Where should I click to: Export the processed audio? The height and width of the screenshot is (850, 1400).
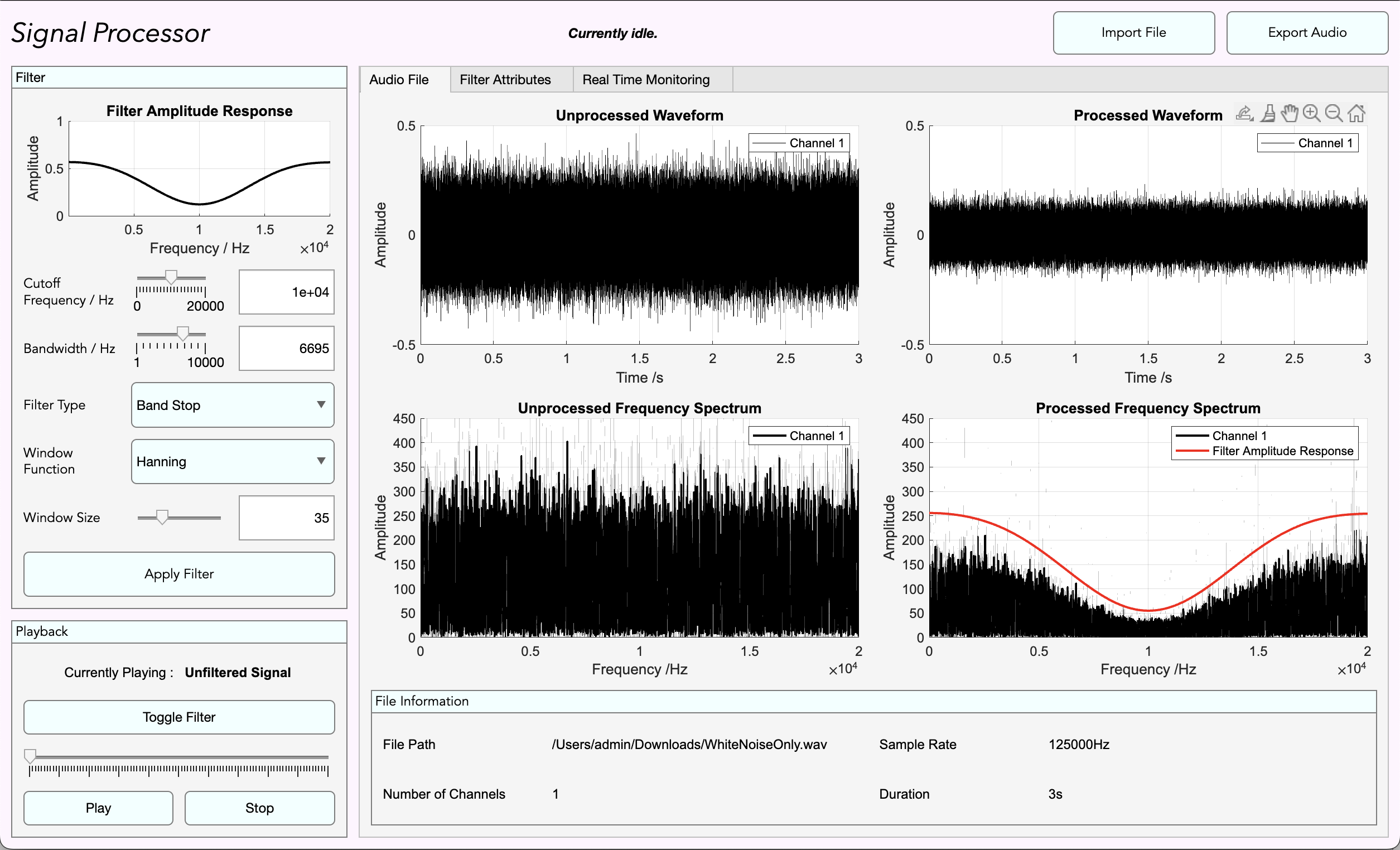1307,32
